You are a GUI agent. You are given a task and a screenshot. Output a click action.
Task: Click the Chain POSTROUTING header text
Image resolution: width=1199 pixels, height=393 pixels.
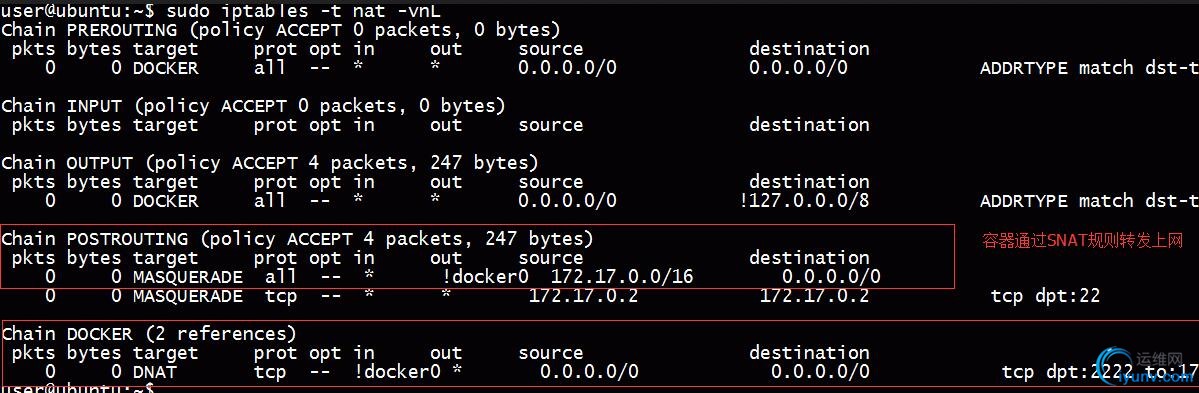pyautogui.click(x=297, y=239)
